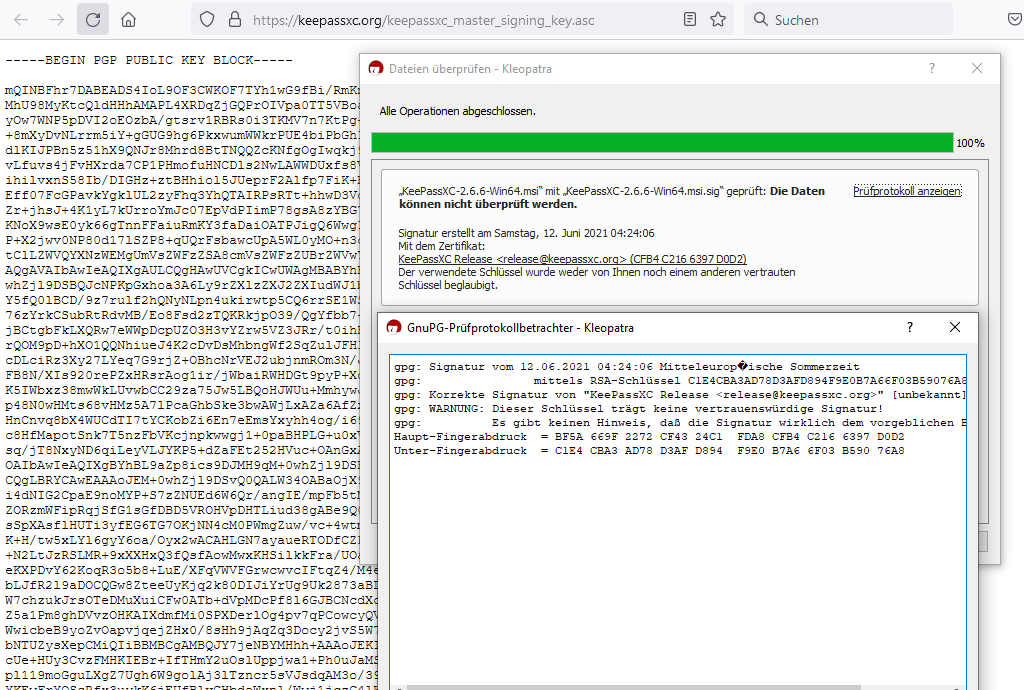Click the gpg Signatur vom 12.06.2021 line

tap(627, 367)
